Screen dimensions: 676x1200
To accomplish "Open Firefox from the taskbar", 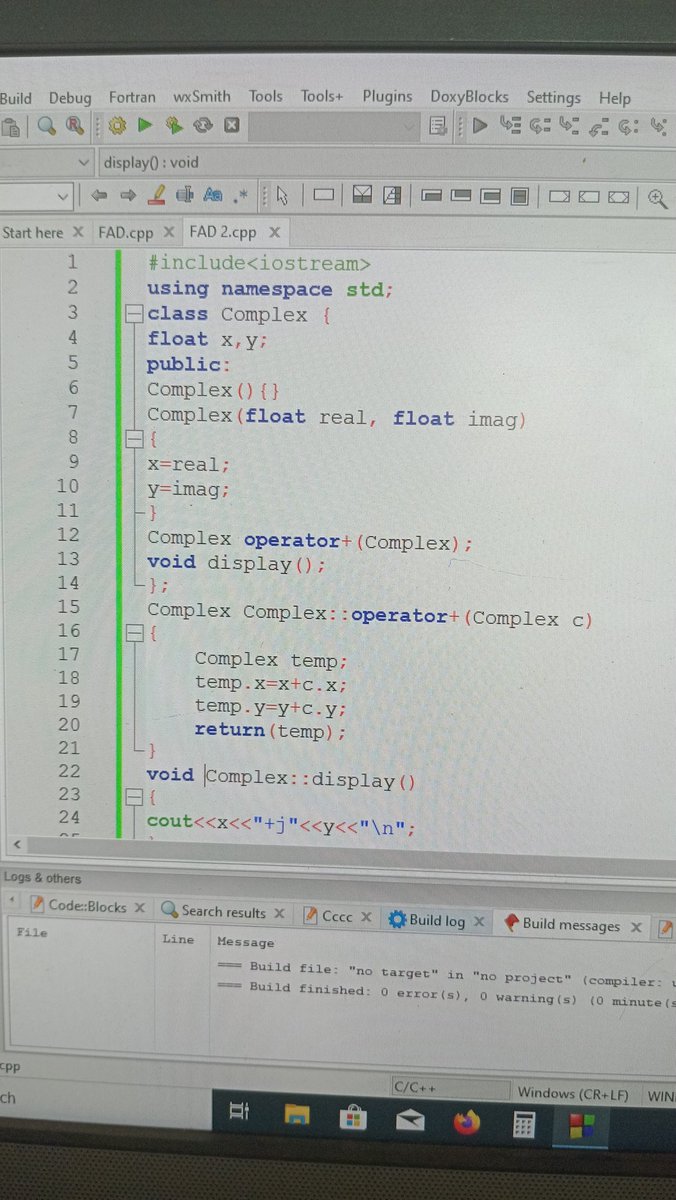I will pyautogui.click(x=466, y=1122).
